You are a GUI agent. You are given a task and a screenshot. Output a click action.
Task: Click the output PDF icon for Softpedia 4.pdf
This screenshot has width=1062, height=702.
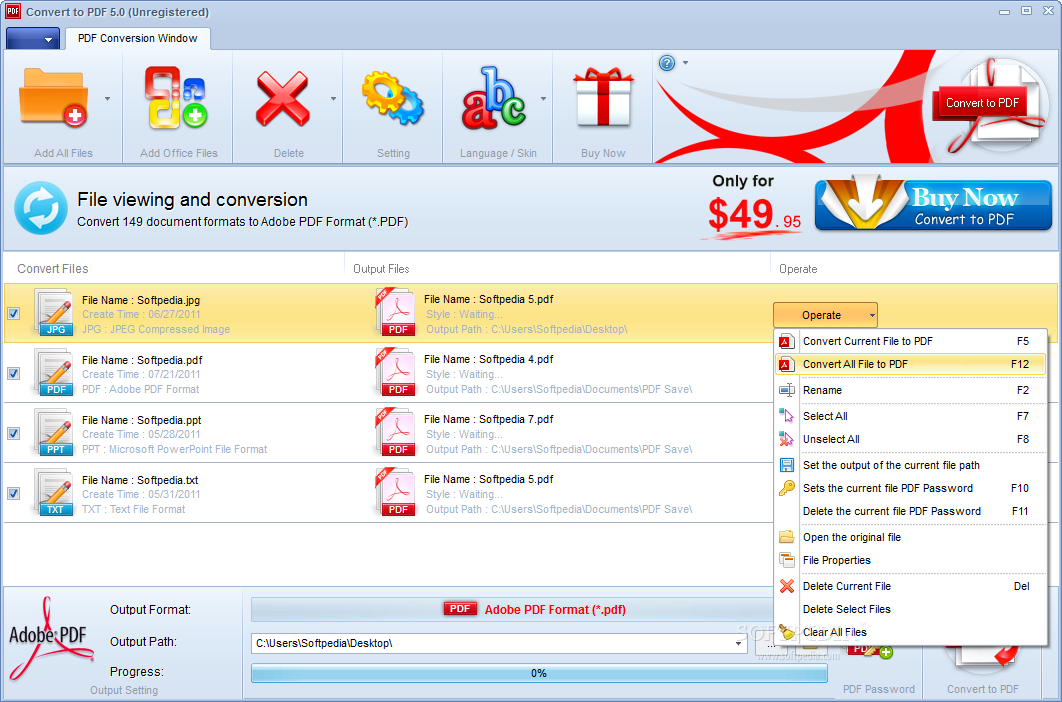(x=395, y=372)
